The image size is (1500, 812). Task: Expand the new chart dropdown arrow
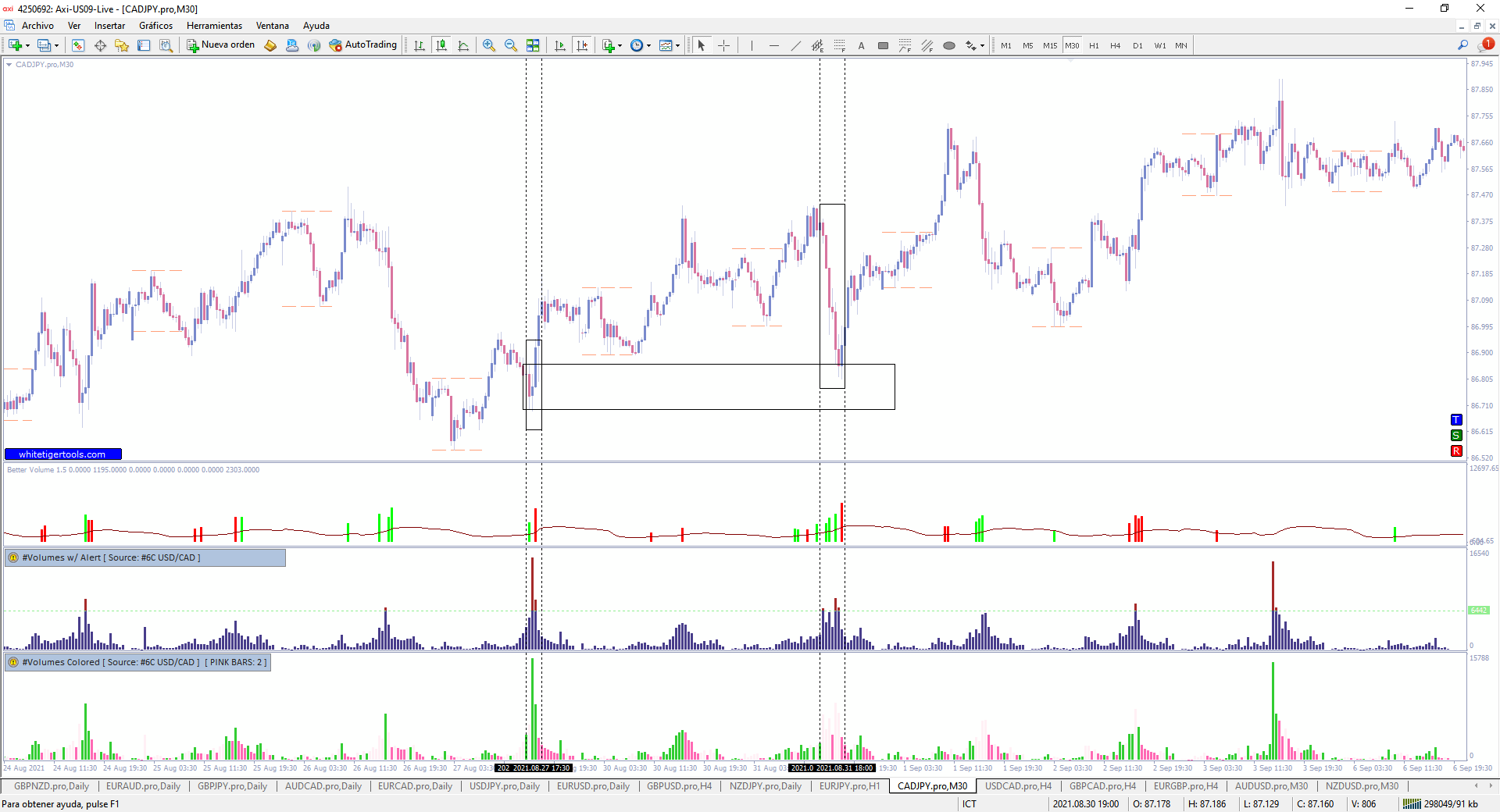pos(27,45)
